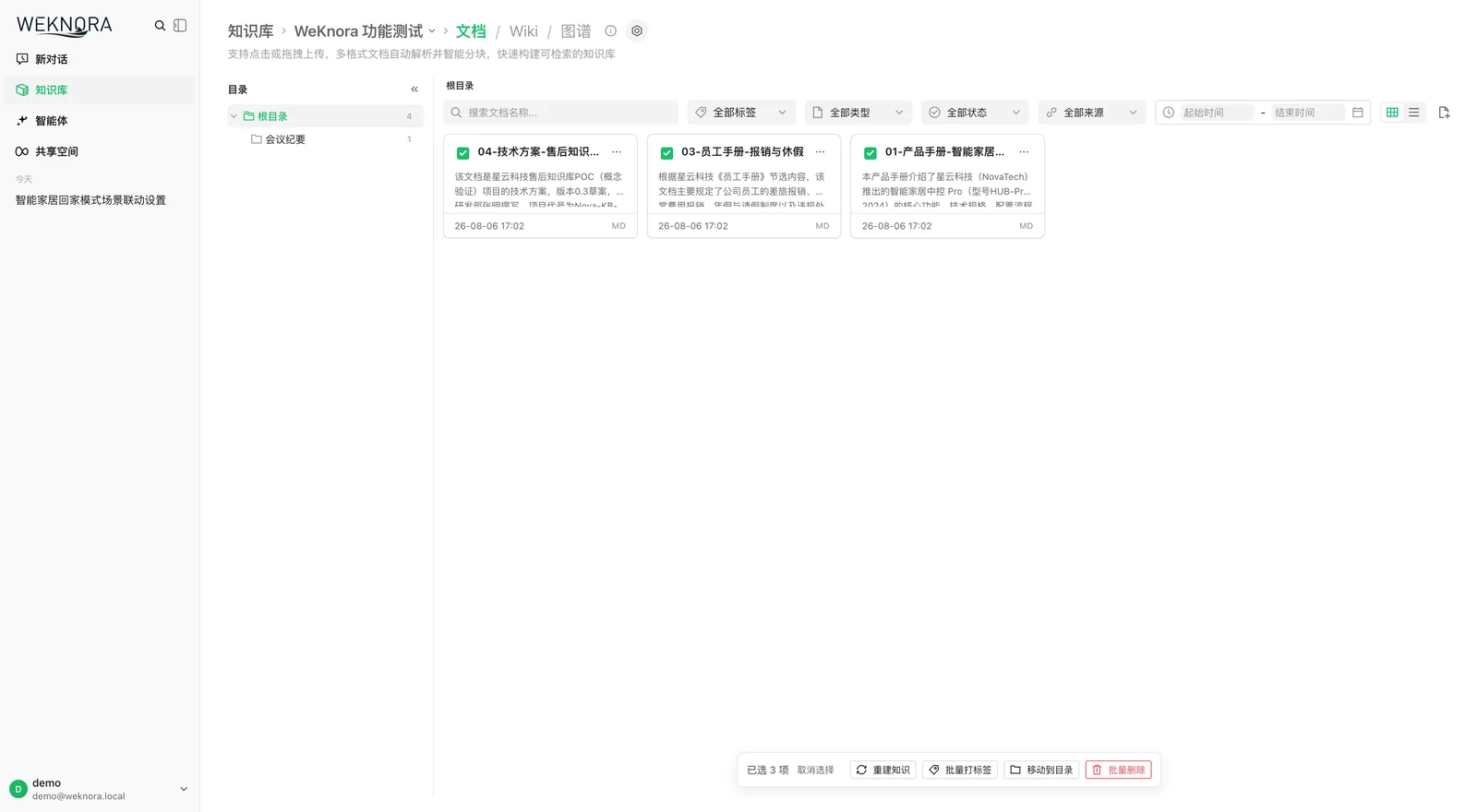Screen dimensions: 1477x812
Task: Open 新对话 in the sidebar
Action: [x=100, y=59]
